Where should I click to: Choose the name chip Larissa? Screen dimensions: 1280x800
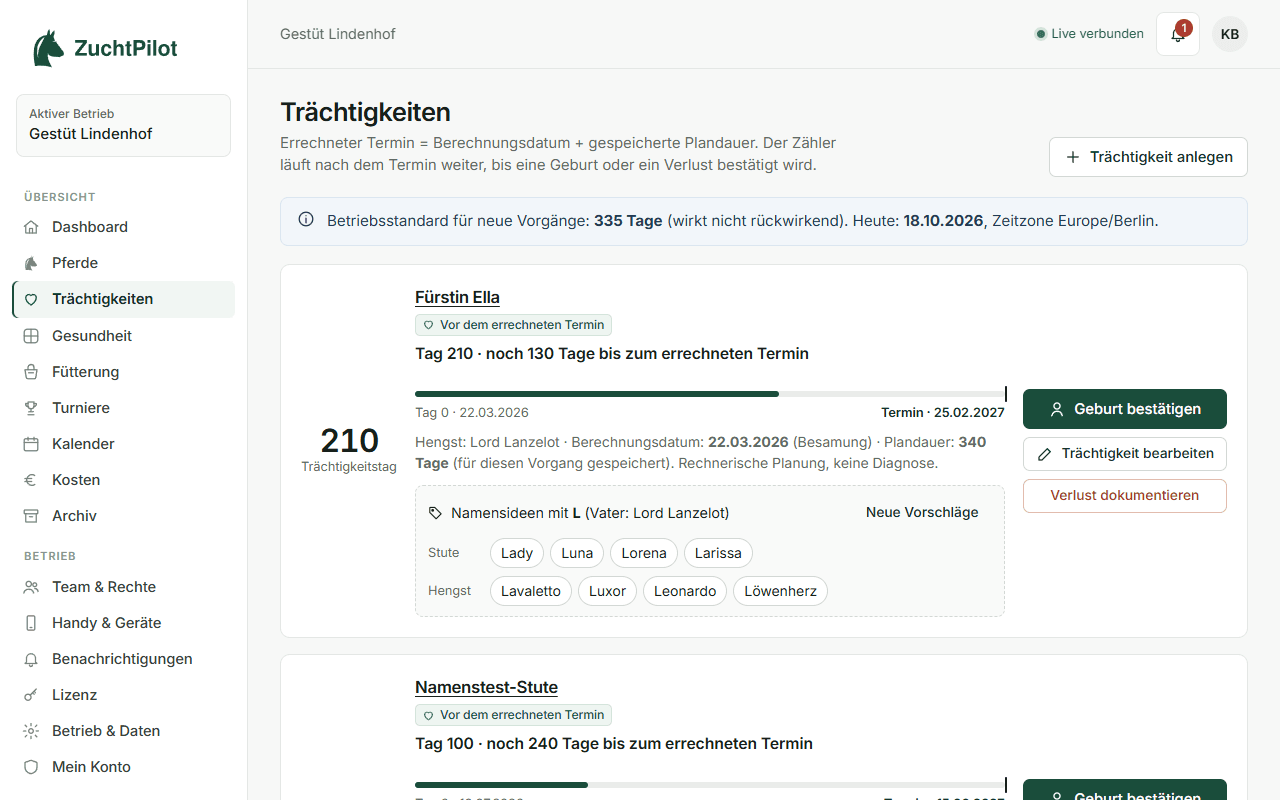(x=718, y=553)
